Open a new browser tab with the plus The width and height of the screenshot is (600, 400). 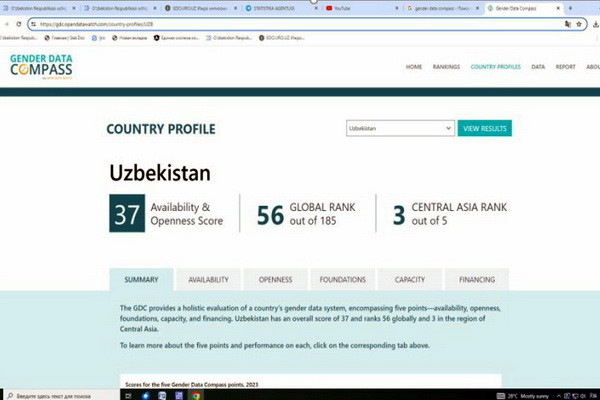click(x=570, y=8)
